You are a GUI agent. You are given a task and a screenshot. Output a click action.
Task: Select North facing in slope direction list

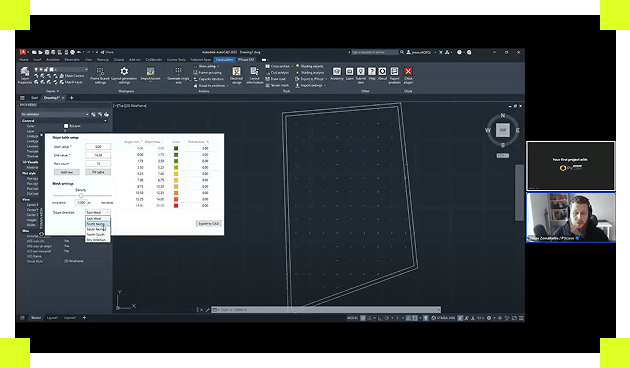(98, 224)
